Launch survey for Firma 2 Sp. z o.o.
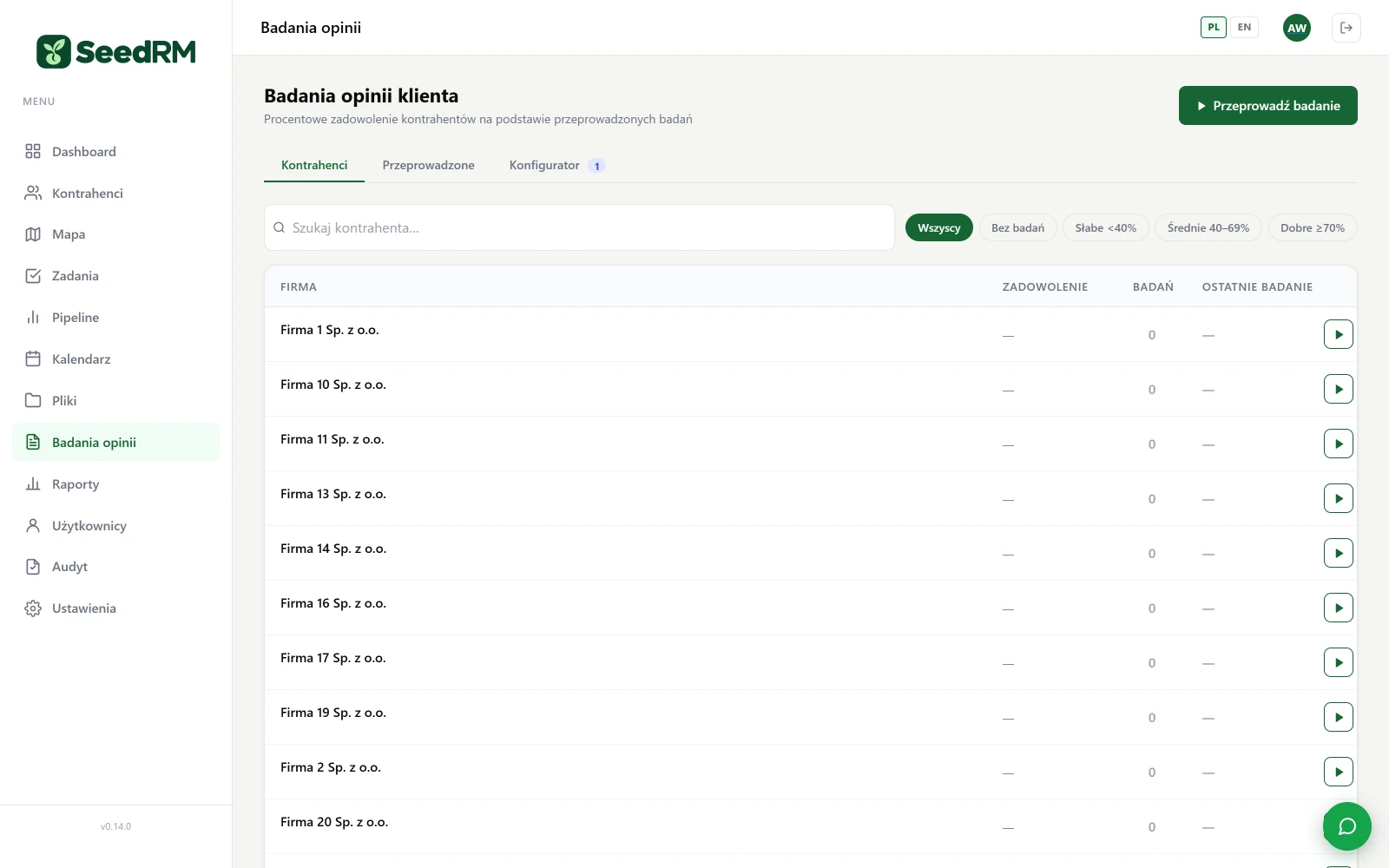 click(1339, 772)
